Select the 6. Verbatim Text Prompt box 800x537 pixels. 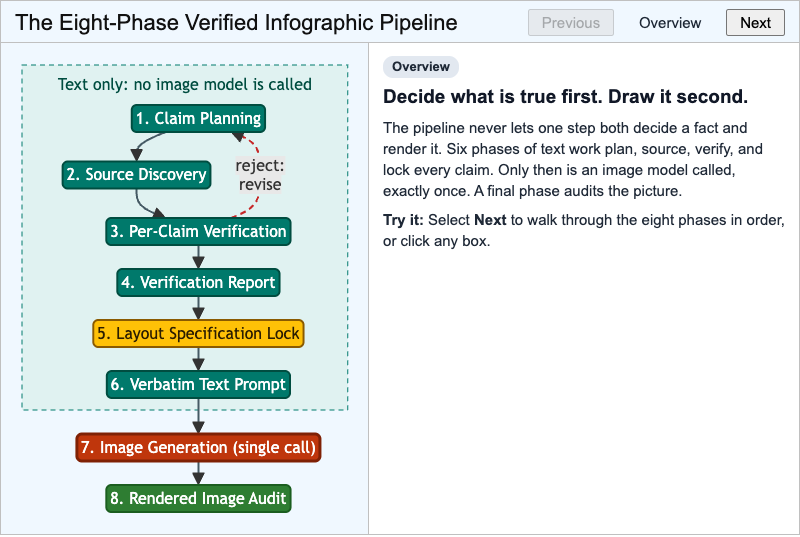click(198, 385)
